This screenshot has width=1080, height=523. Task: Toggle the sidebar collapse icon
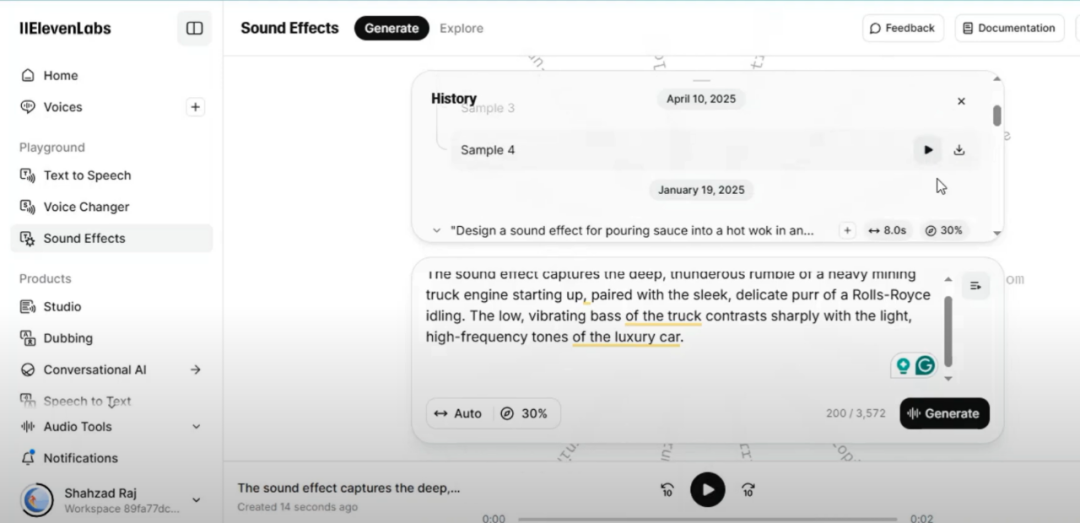[194, 28]
